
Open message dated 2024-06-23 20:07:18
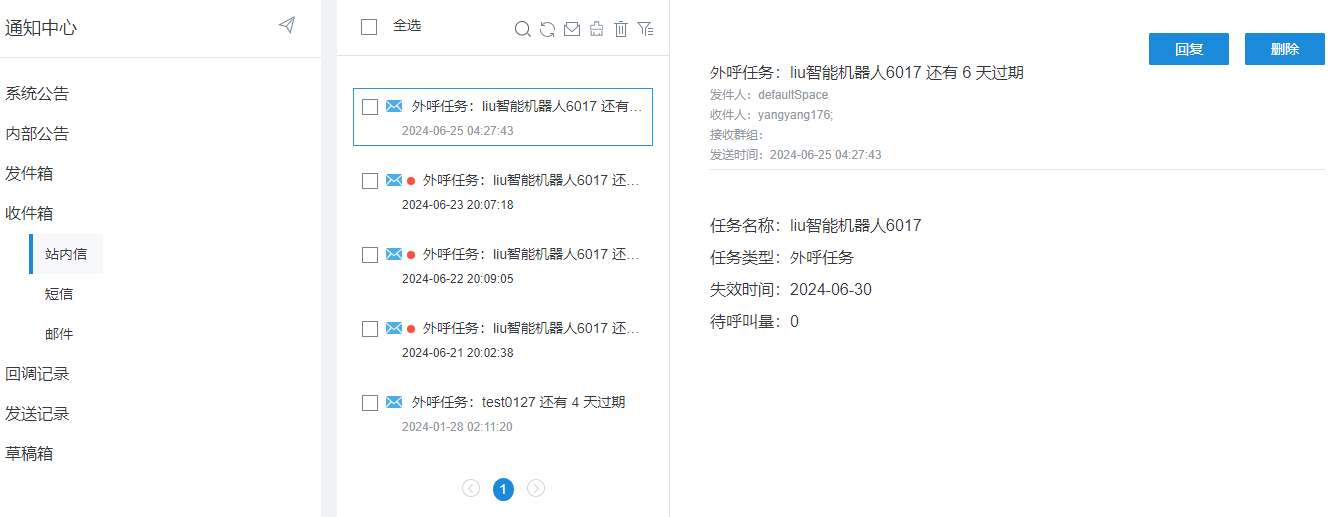pos(503,191)
